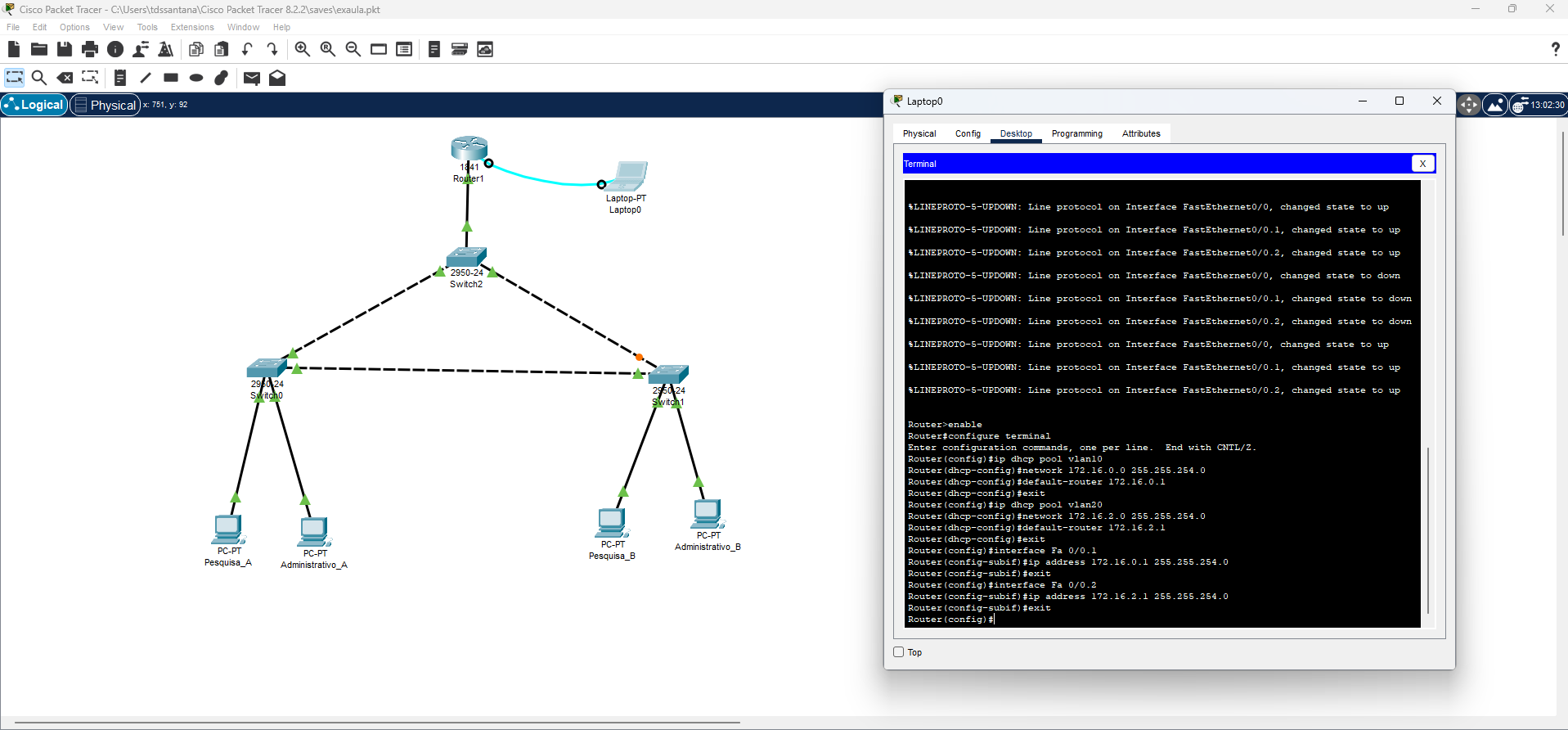Open the Options menu
Image resolution: width=1568 pixels, height=730 pixels.
coord(74,27)
